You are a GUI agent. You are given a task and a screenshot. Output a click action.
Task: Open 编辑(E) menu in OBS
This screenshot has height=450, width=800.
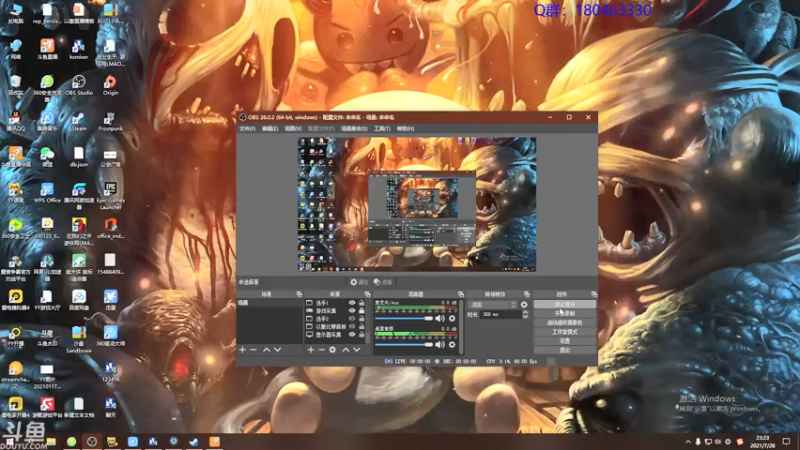pos(270,129)
